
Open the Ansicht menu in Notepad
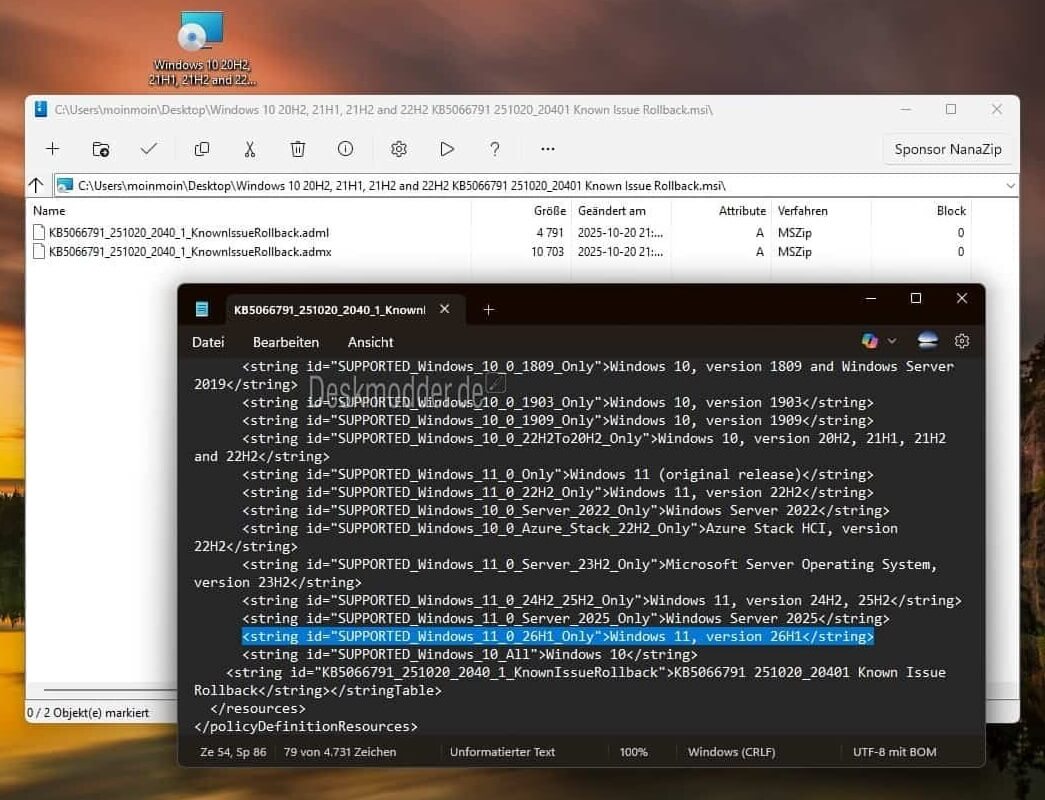click(370, 341)
